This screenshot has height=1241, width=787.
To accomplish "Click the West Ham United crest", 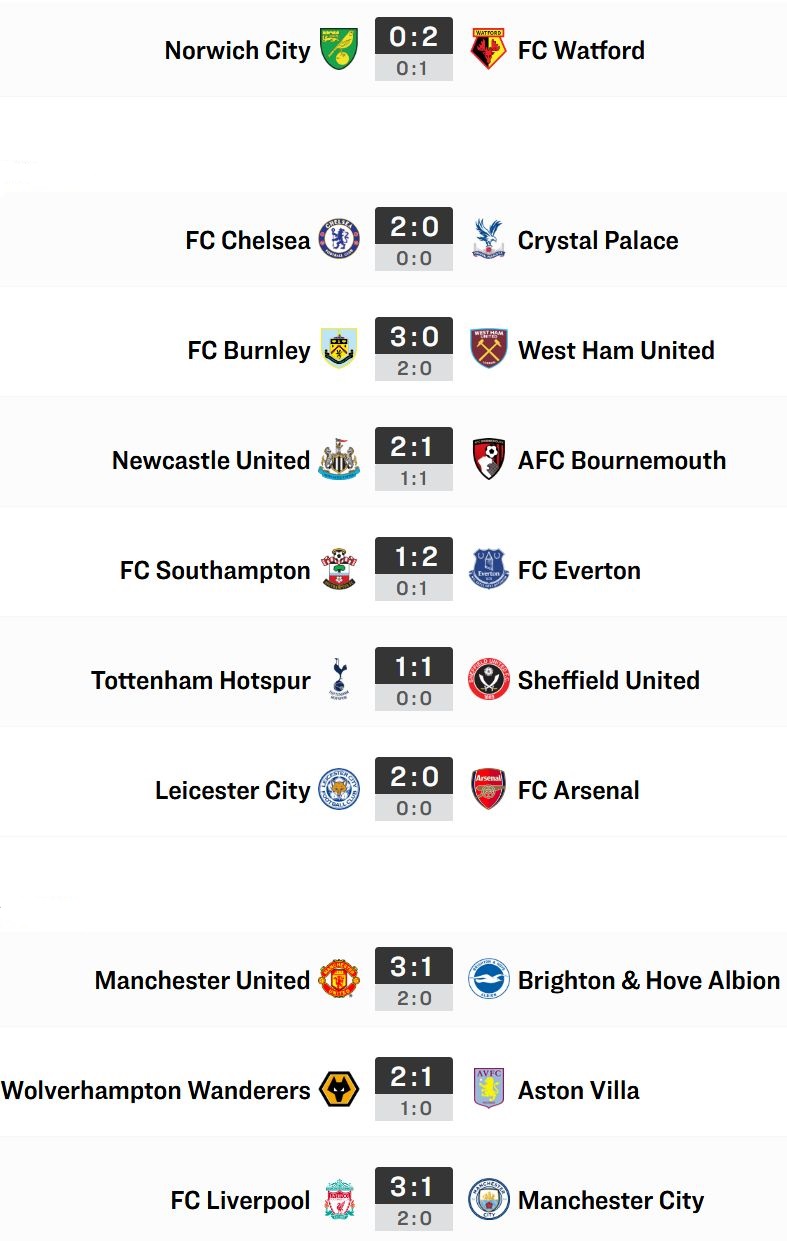I will pyautogui.click(x=489, y=349).
